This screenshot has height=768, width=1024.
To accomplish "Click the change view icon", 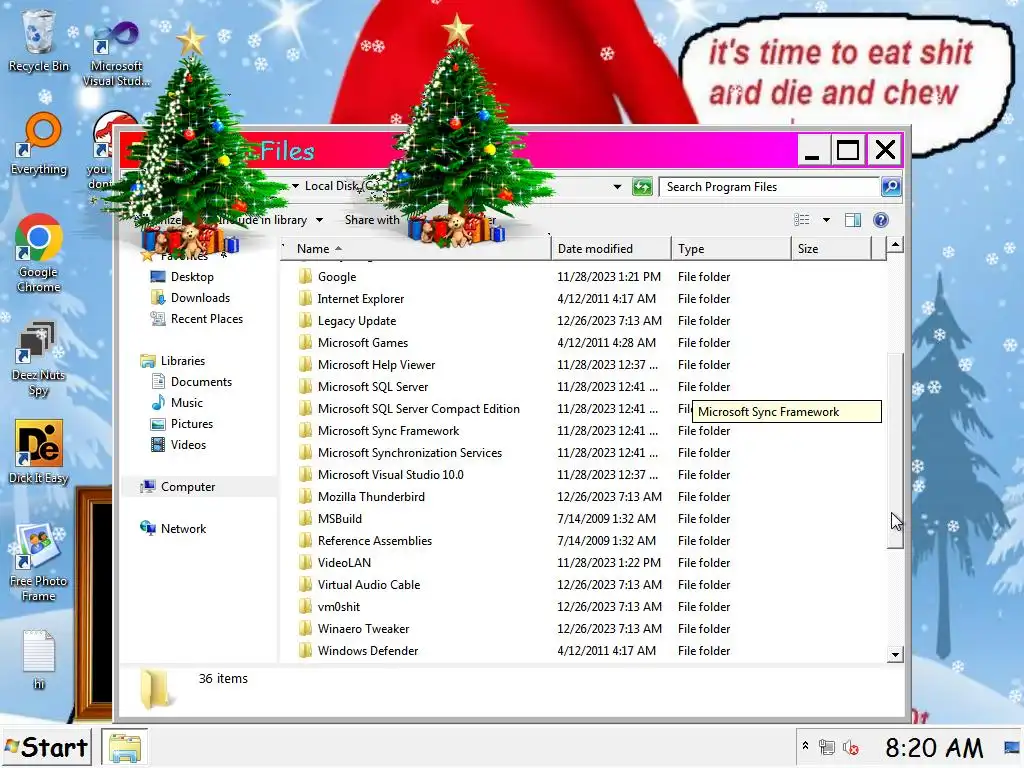I will (801, 219).
